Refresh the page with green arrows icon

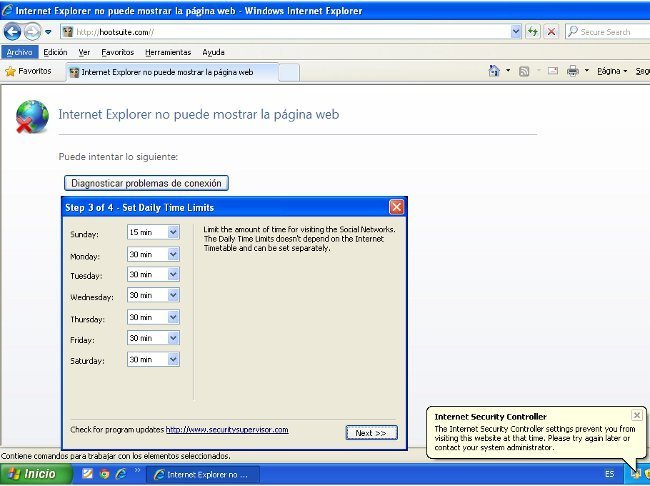[533, 32]
